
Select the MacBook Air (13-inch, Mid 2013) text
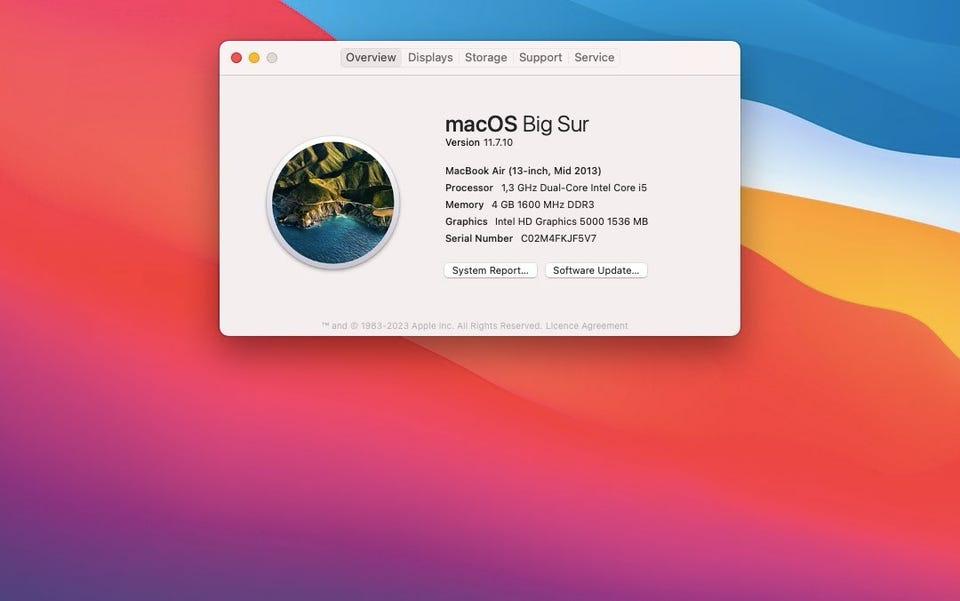coord(523,171)
